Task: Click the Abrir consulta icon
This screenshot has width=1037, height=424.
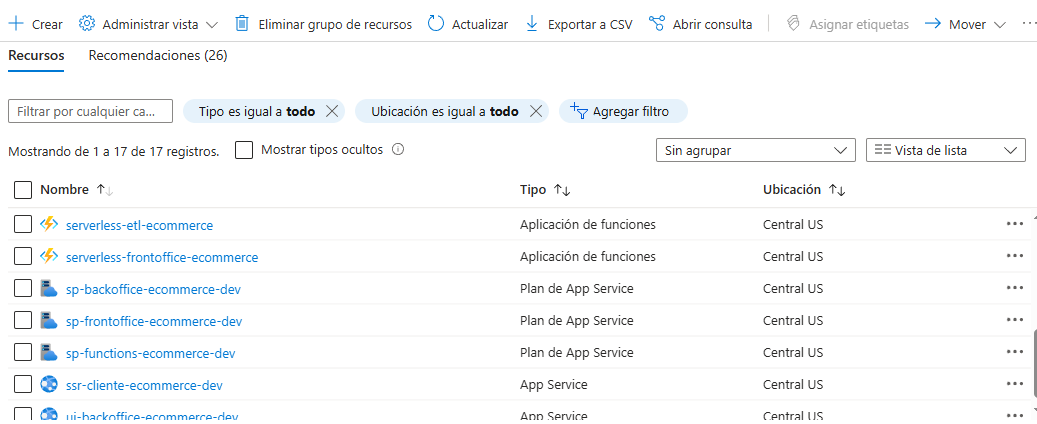Action: (x=657, y=24)
